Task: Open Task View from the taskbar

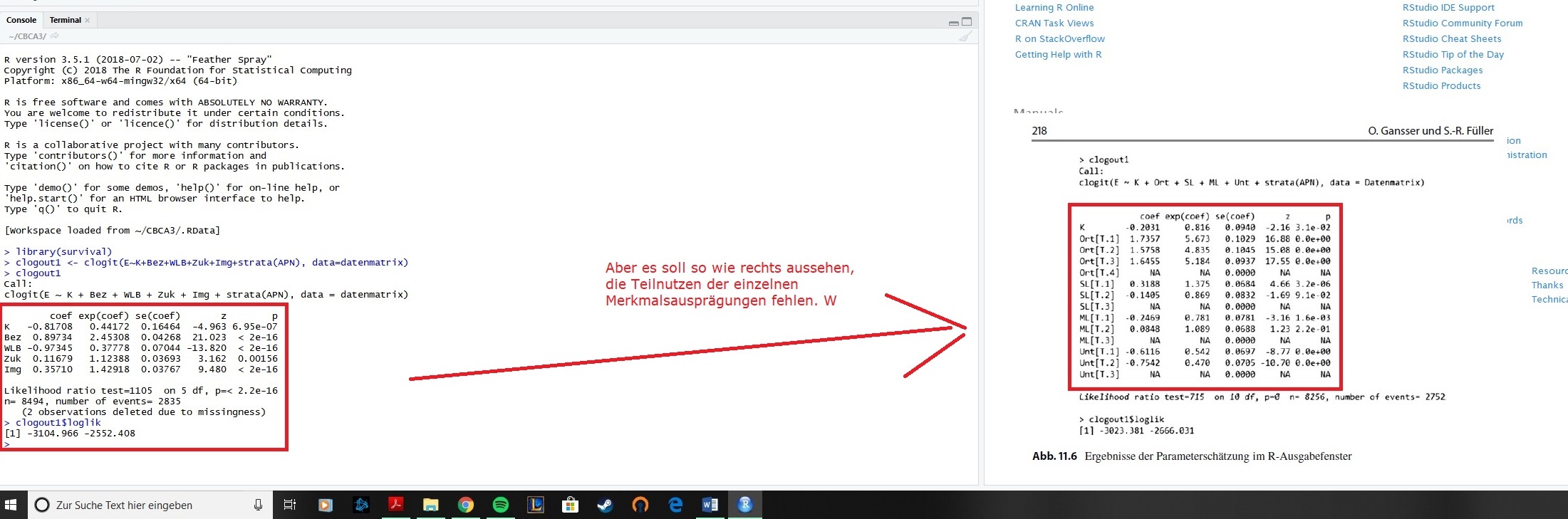Action: [x=289, y=505]
